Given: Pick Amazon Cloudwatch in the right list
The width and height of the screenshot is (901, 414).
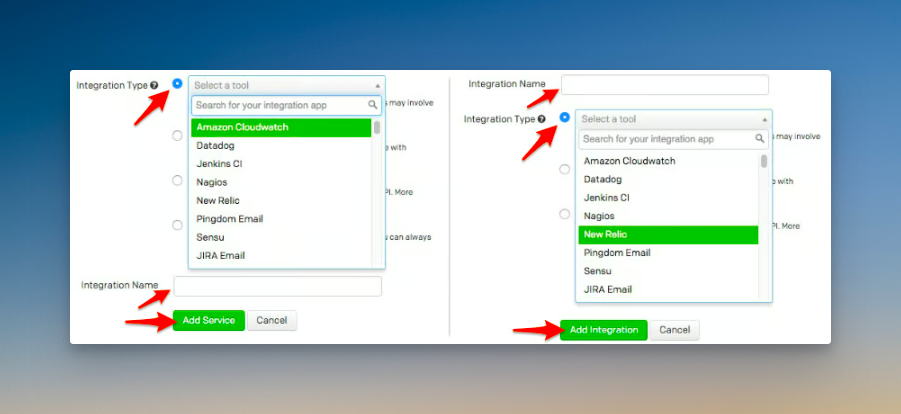Looking at the screenshot, I should tap(668, 161).
